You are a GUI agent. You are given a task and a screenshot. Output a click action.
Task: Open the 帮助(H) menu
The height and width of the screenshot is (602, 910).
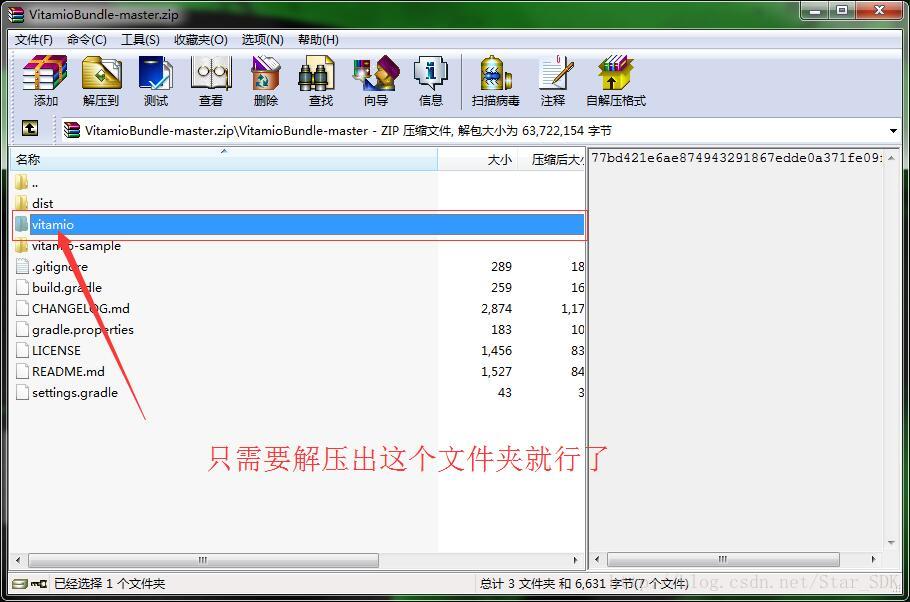(318, 39)
